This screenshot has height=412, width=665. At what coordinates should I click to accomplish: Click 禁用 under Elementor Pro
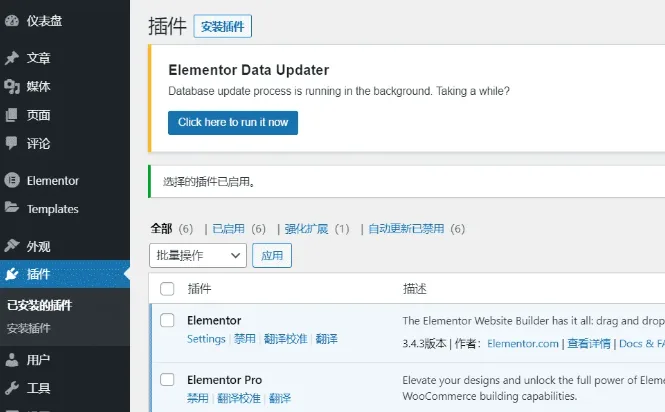point(198,398)
